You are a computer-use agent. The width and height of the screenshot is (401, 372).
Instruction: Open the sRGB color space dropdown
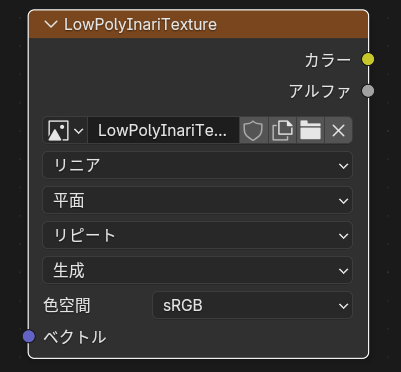point(252,305)
